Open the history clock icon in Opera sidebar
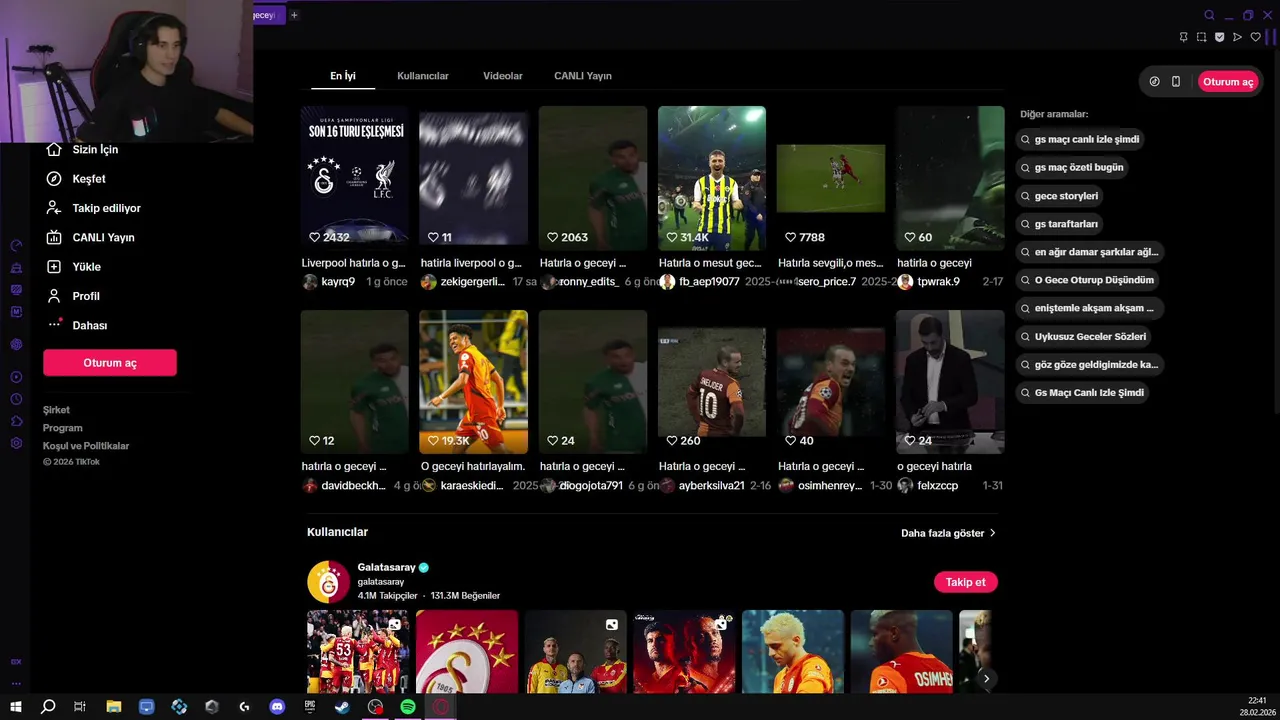 click(16, 399)
